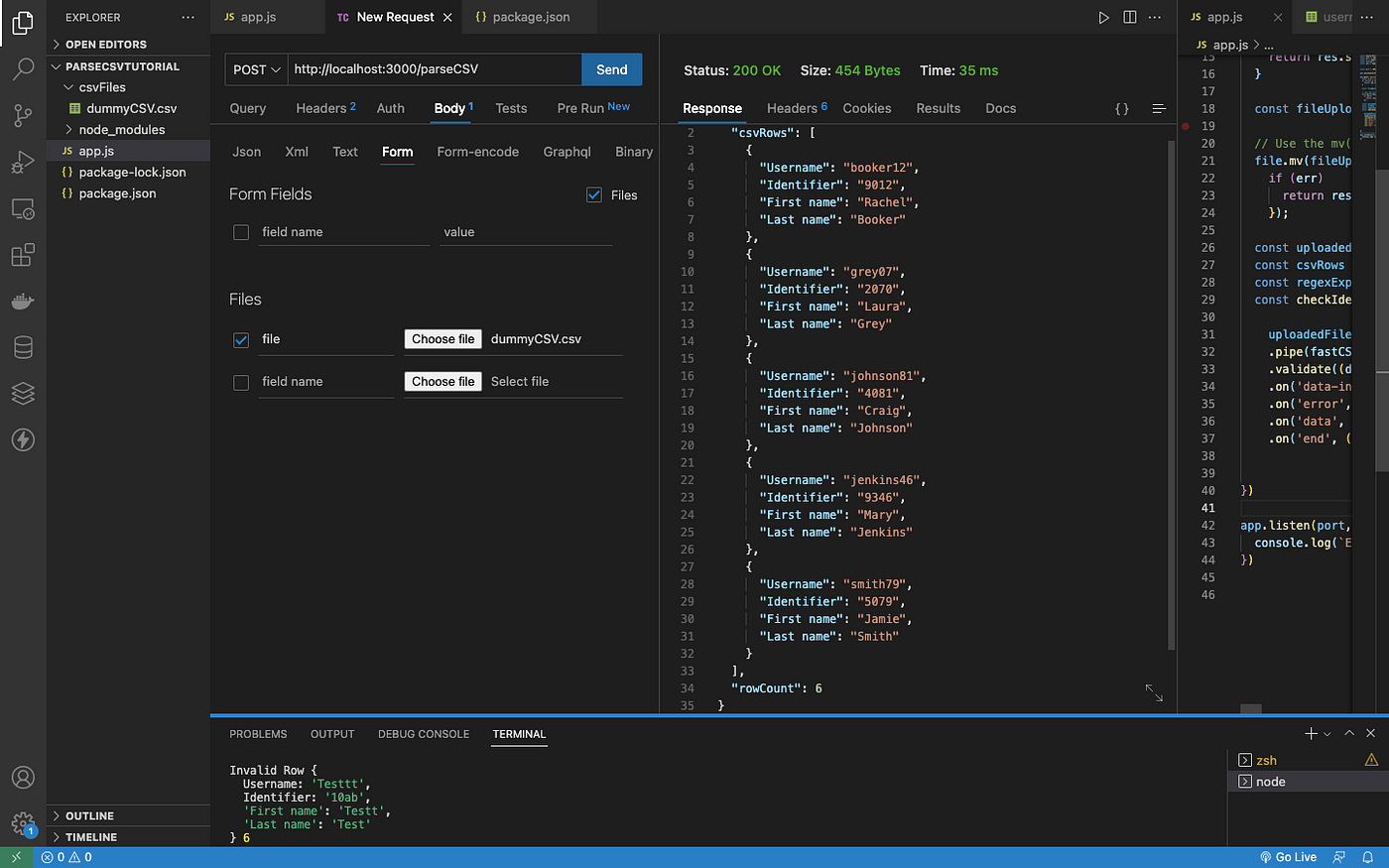Open the Search view in activity bar

pos(23,68)
